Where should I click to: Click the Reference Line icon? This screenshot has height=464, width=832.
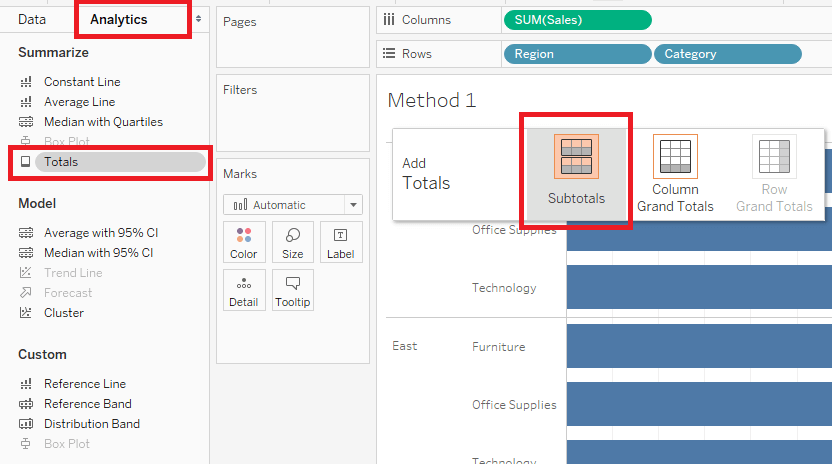[x=26, y=384]
